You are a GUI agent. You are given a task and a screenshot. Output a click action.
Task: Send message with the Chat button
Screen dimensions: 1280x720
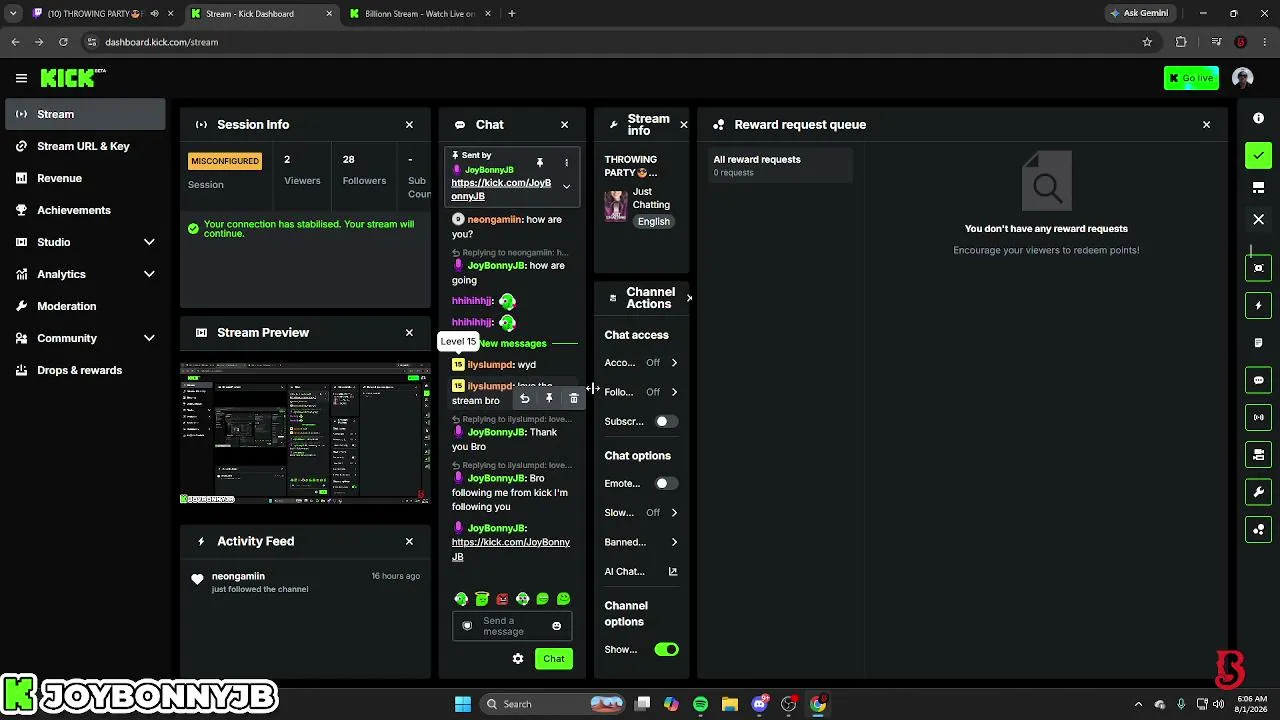554,659
